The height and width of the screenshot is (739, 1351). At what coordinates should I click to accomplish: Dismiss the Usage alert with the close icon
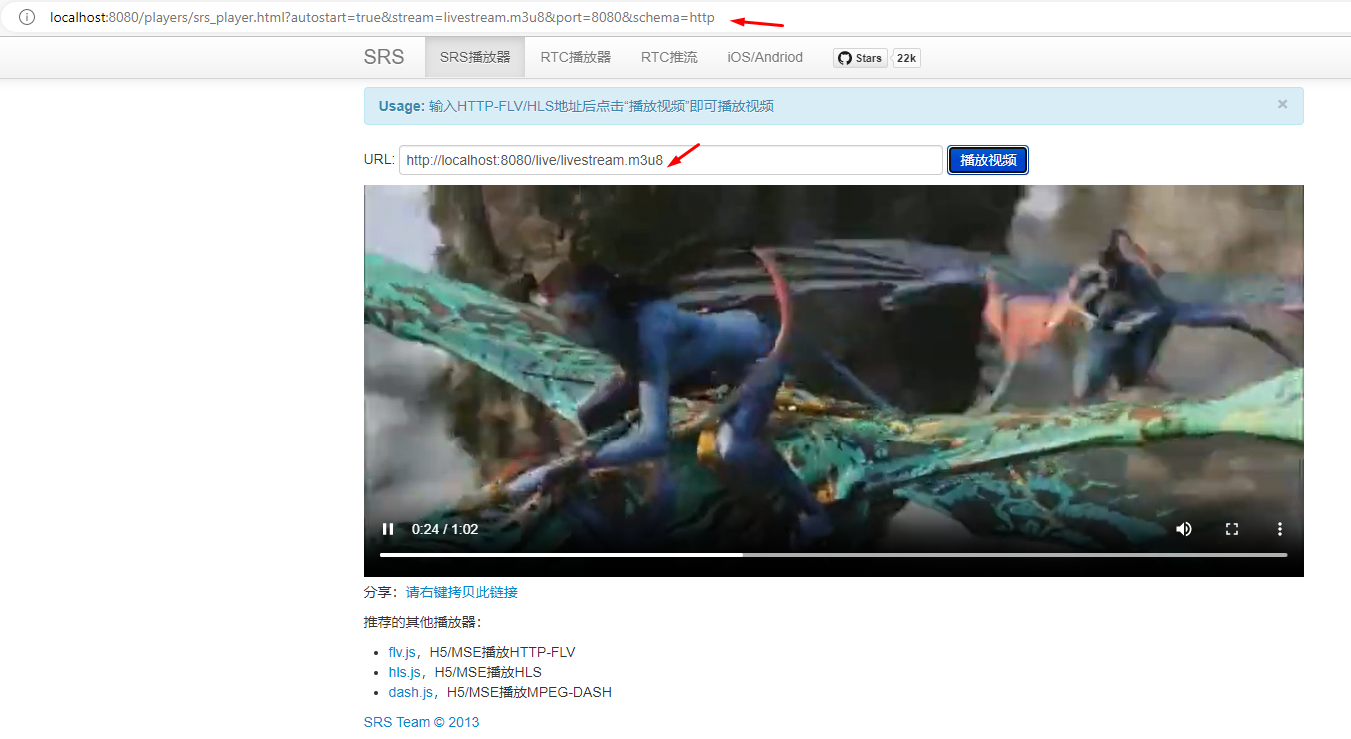[1283, 104]
